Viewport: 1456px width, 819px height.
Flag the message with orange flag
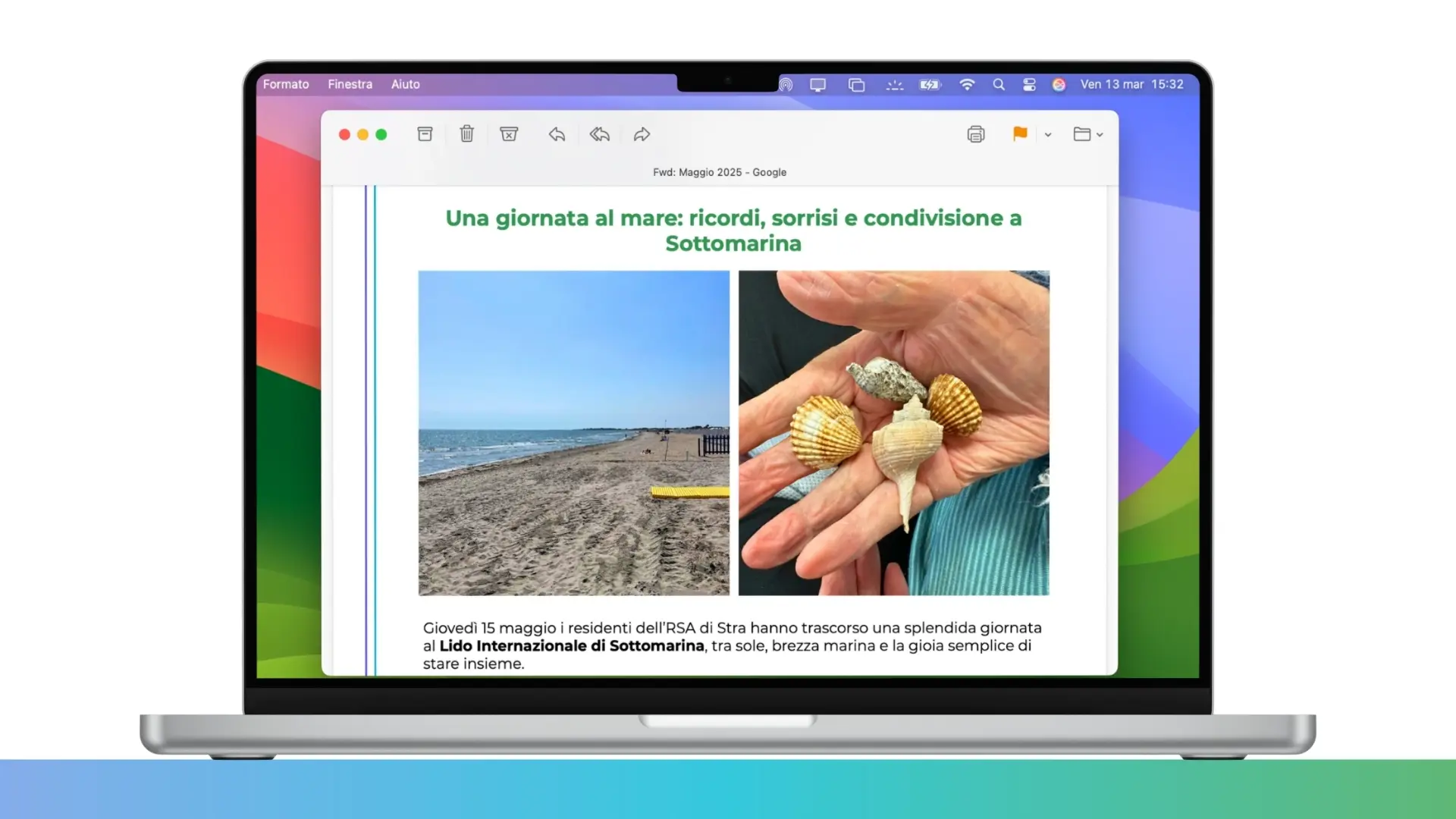coord(1020,134)
